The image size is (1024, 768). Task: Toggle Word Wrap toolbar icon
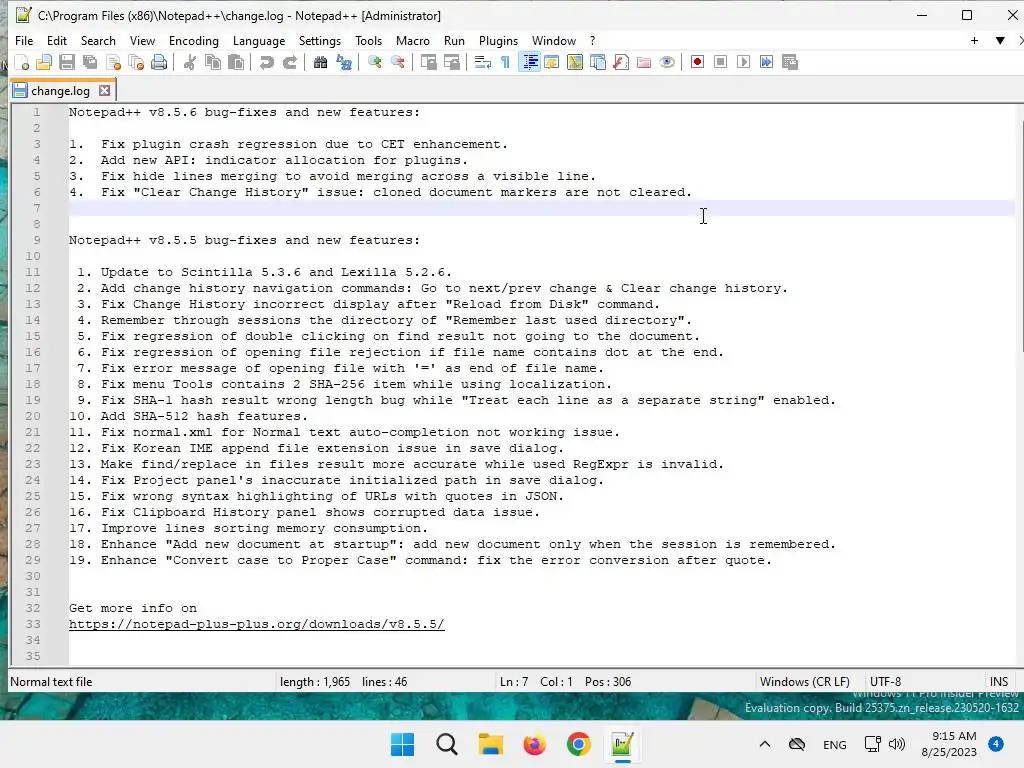[483, 62]
